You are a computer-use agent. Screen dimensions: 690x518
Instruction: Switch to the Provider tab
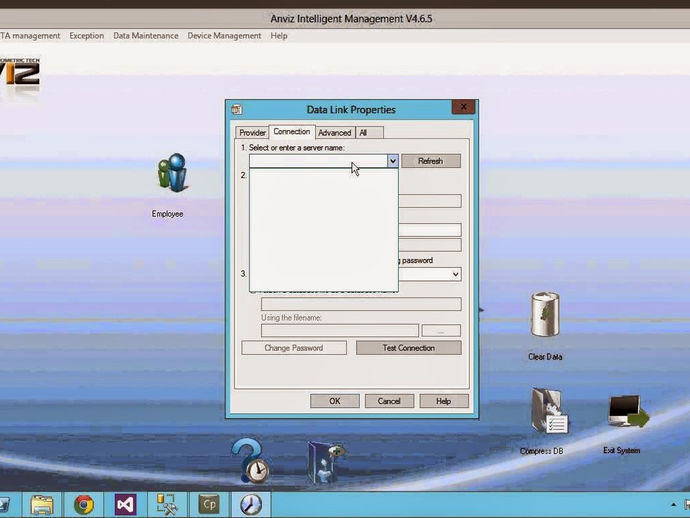tap(252, 132)
